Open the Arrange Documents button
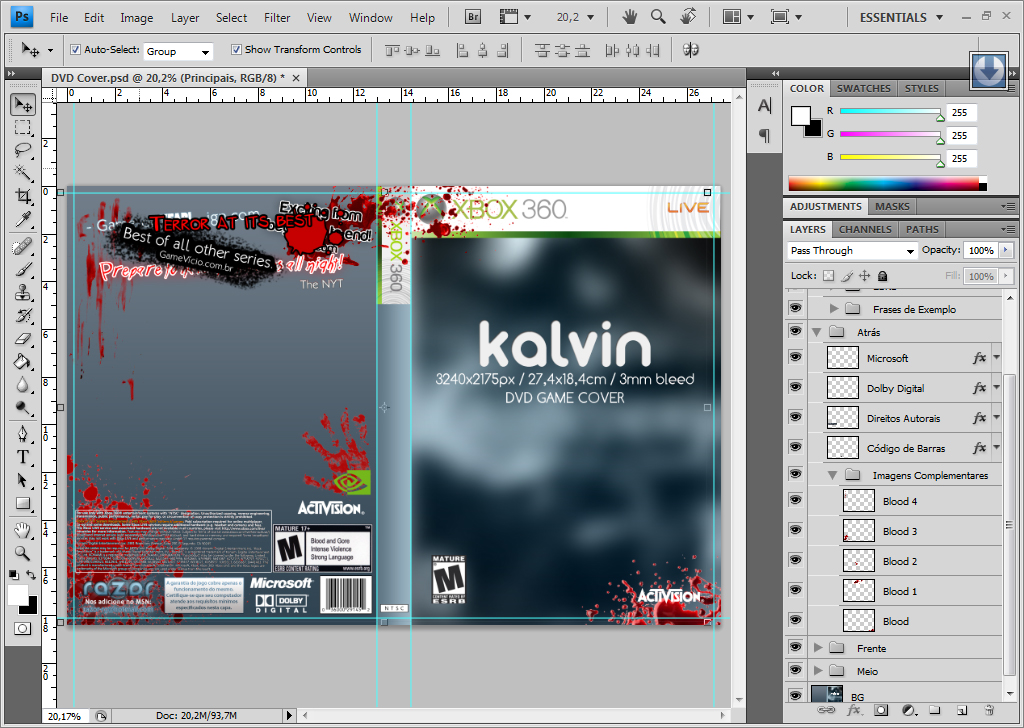 (738, 18)
